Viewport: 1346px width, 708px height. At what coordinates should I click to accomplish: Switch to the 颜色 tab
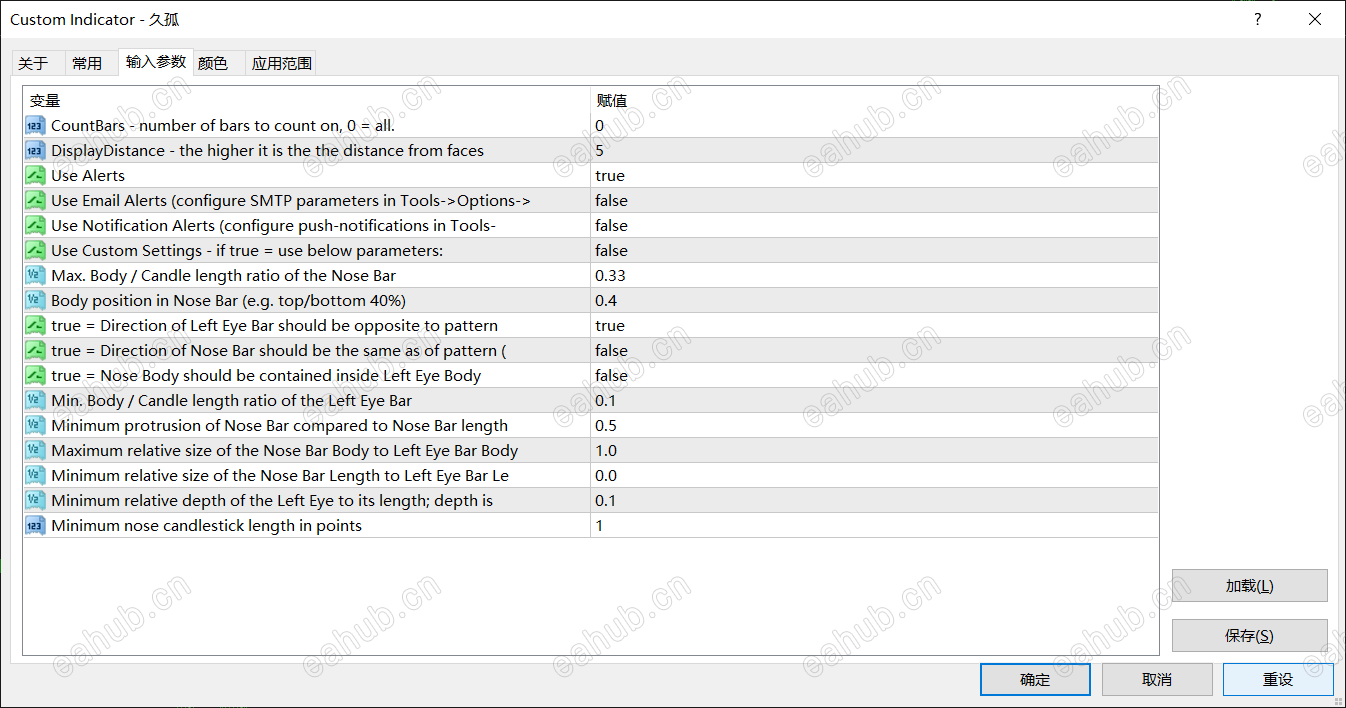coord(213,63)
